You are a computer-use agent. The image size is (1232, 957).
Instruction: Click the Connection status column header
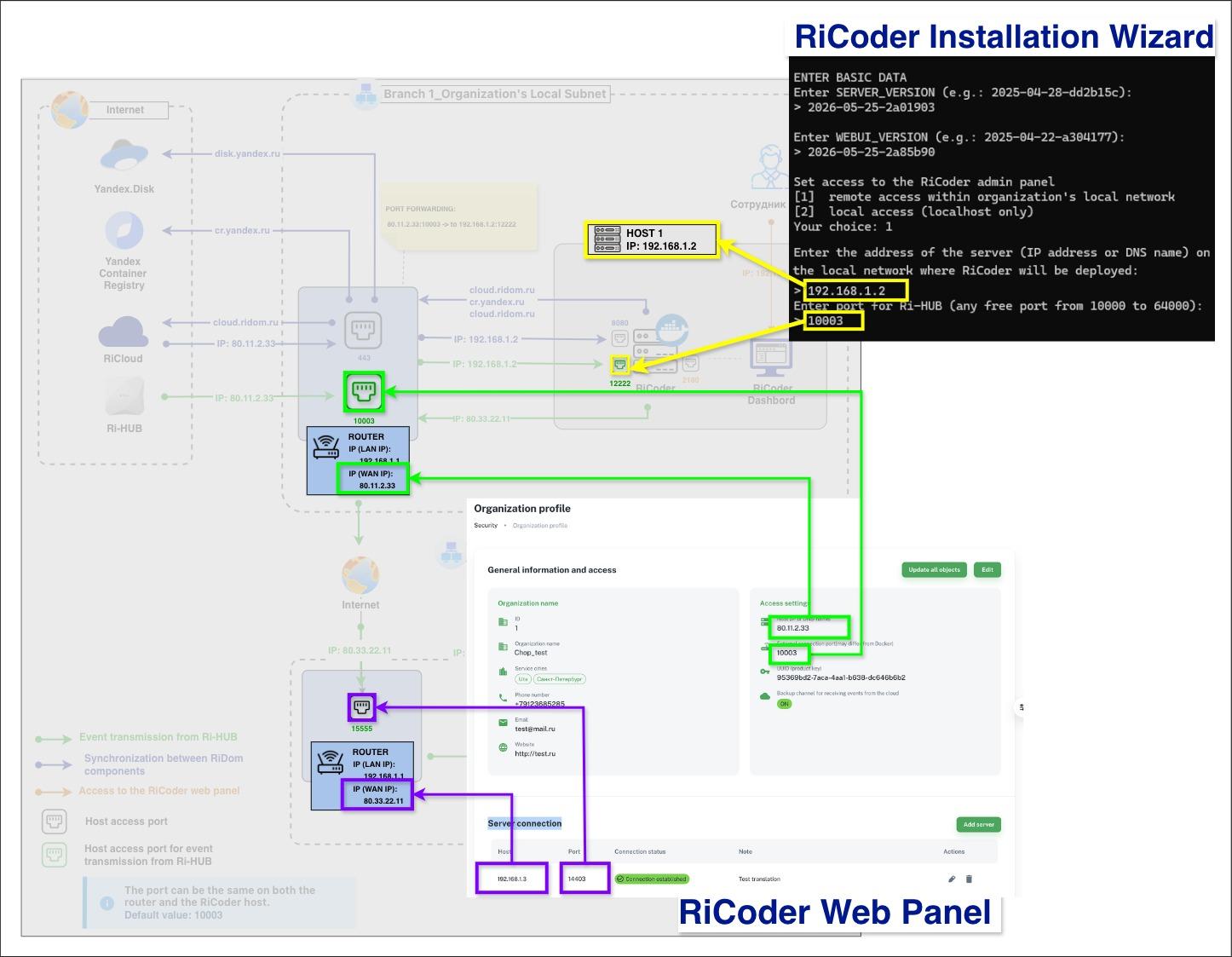[640, 851]
